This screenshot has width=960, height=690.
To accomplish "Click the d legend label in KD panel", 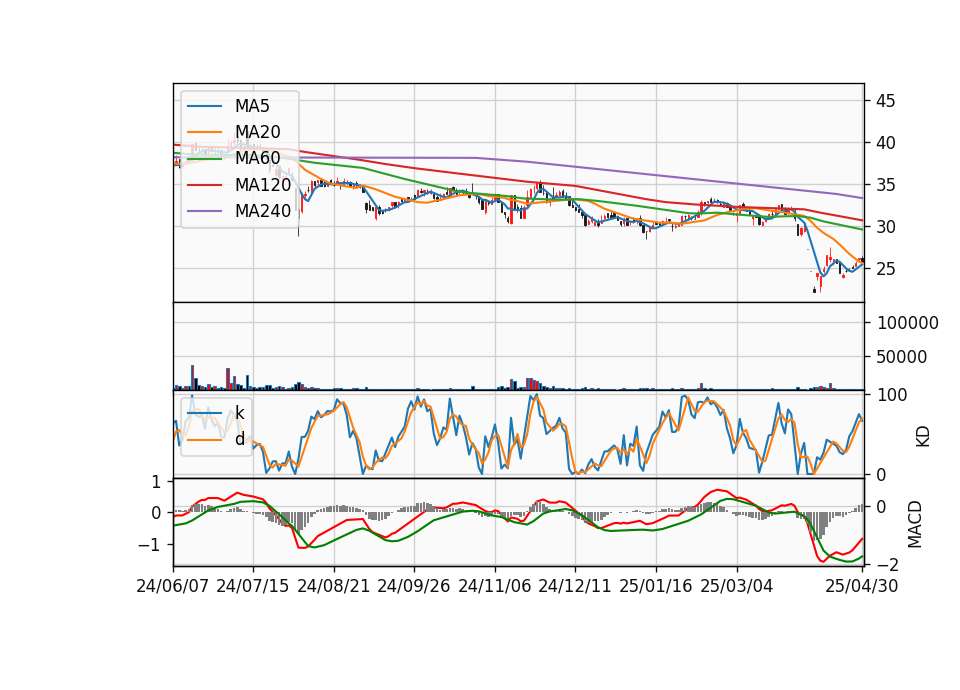I will click(240, 438).
